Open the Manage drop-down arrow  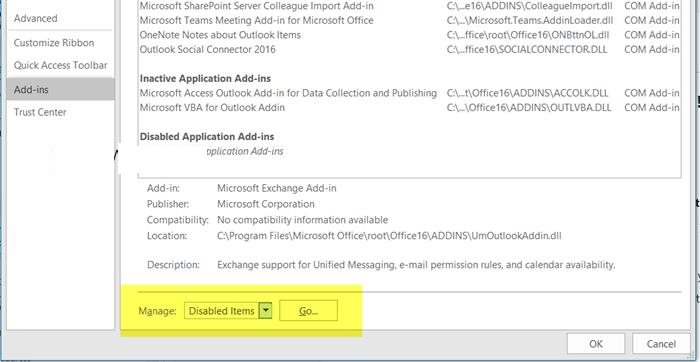(266, 311)
